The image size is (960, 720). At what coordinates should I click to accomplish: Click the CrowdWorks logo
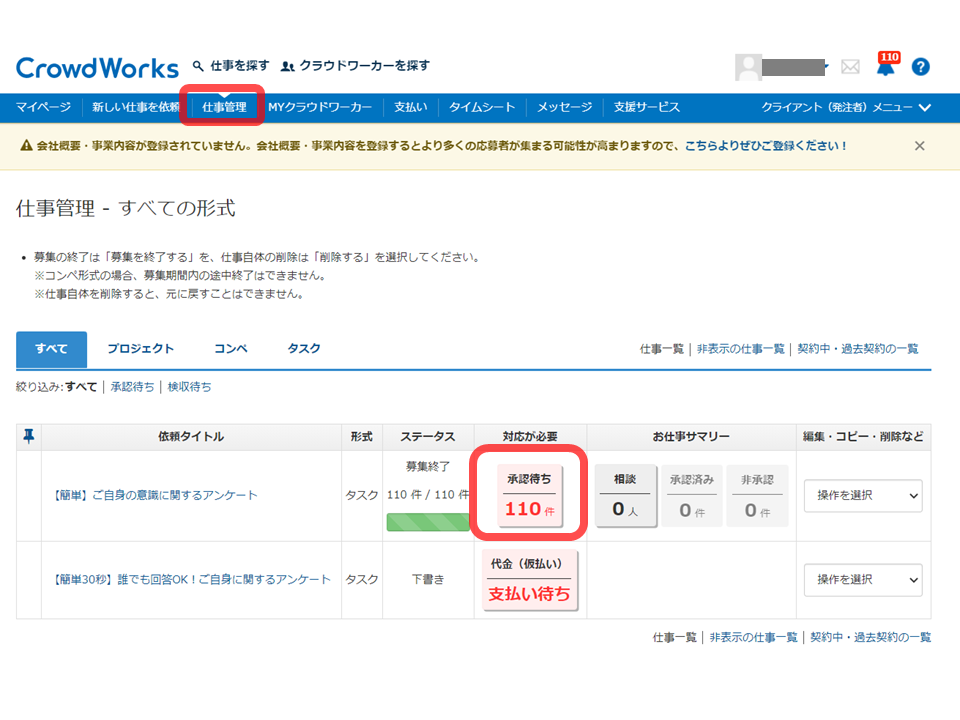tap(97, 67)
